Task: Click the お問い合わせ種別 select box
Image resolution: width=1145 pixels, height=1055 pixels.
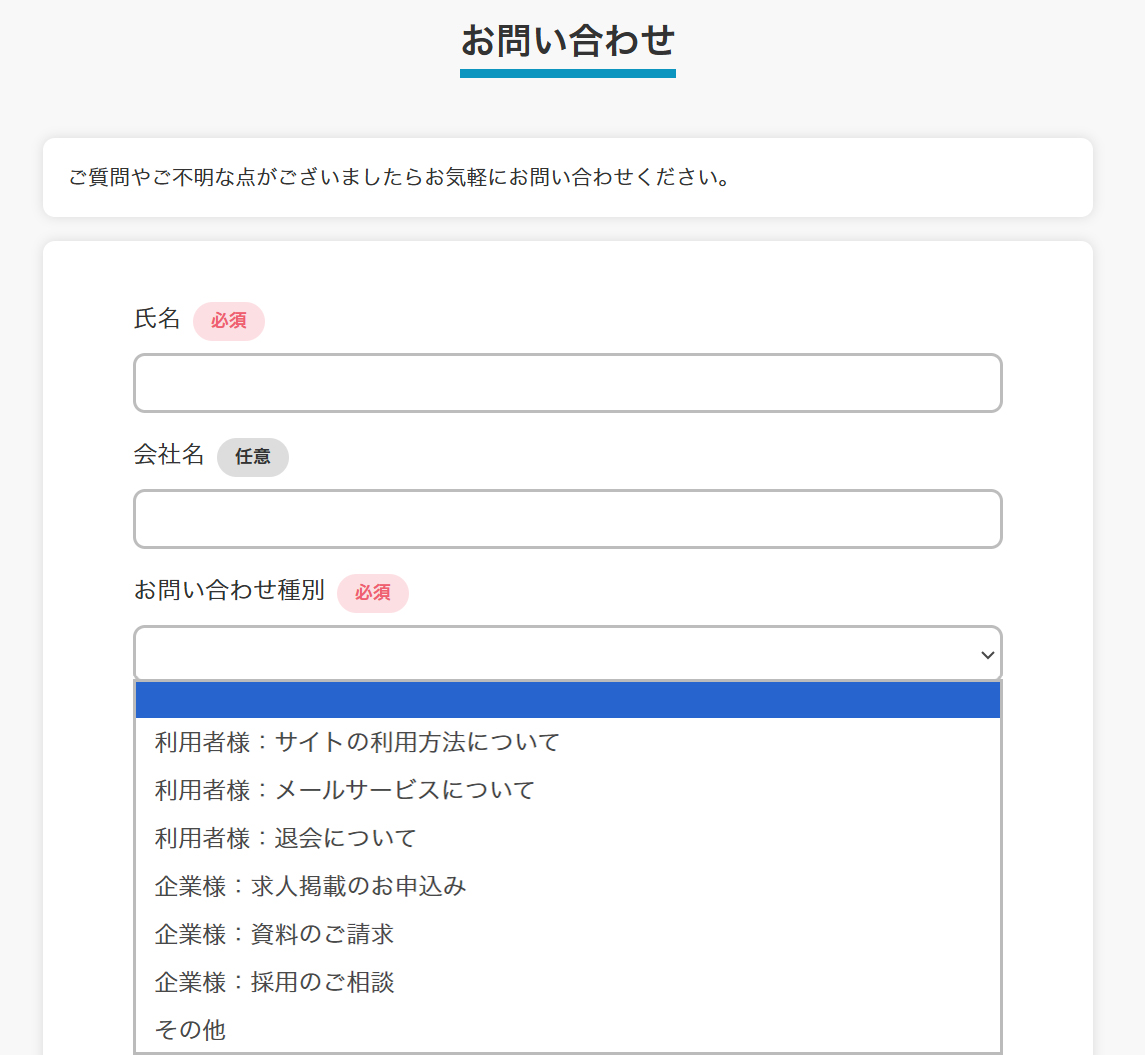Action: pyautogui.click(x=567, y=653)
